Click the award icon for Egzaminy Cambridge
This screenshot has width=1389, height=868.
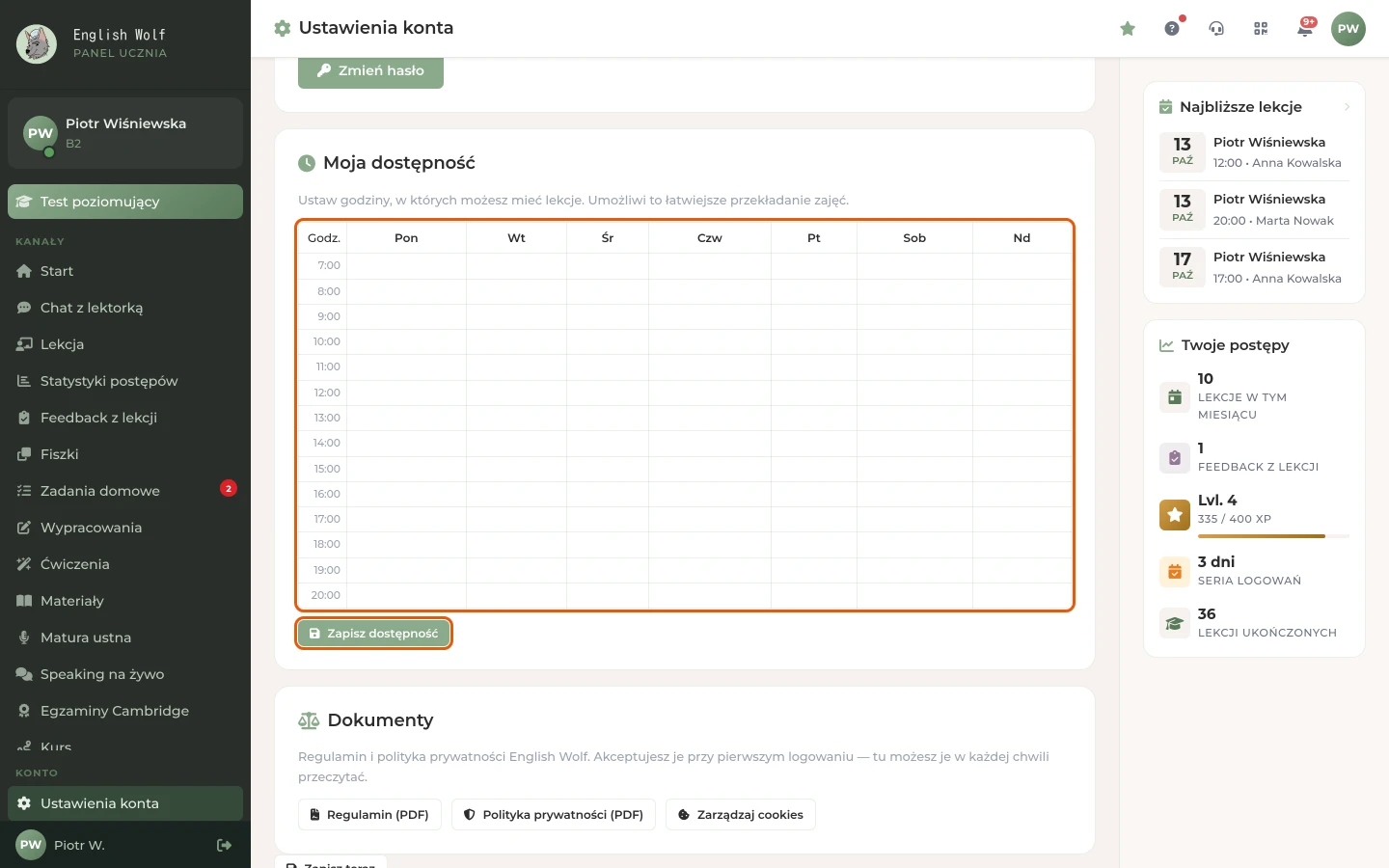tap(24, 712)
